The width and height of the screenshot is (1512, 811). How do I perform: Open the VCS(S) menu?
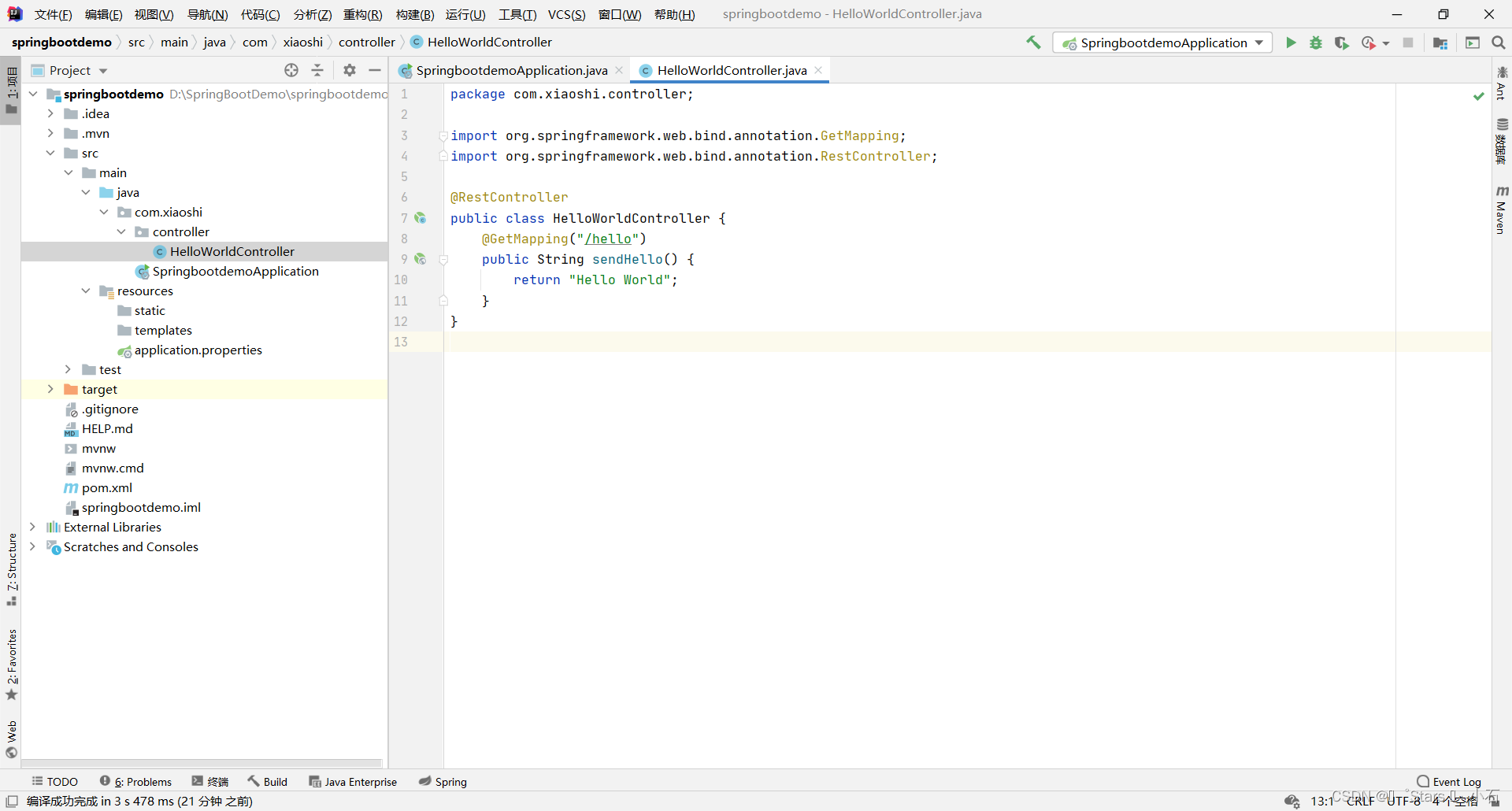tap(567, 14)
